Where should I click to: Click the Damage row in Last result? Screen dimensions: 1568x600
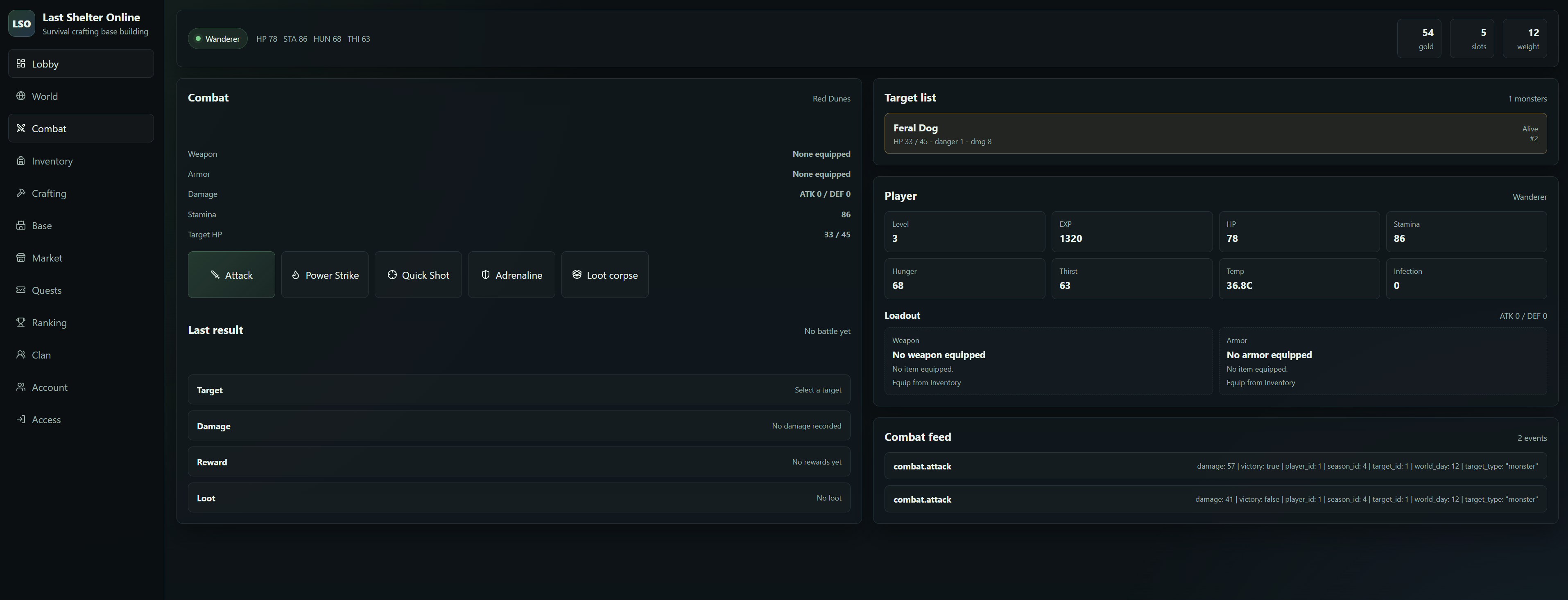click(x=518, y=425)
